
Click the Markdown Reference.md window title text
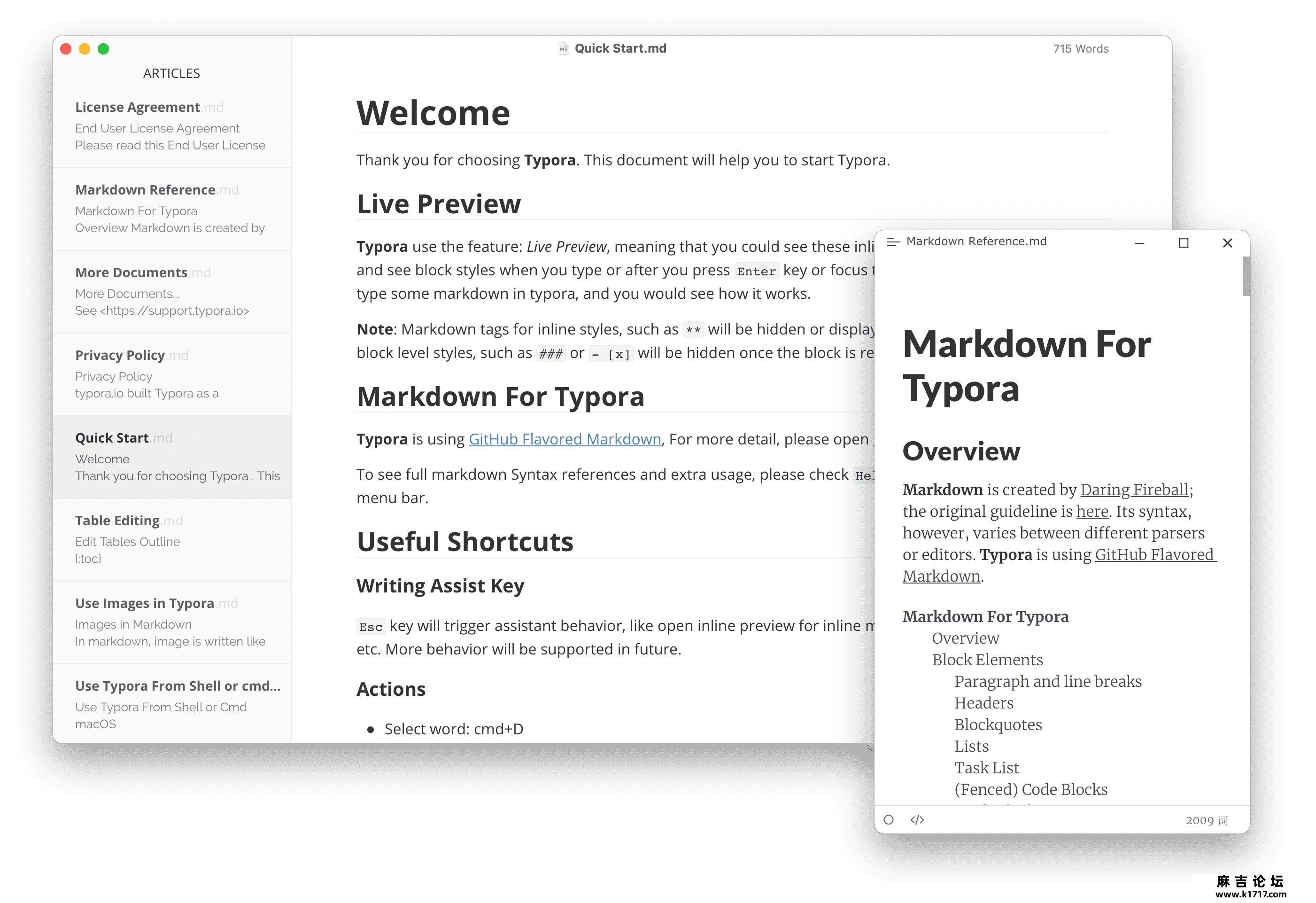[976, 241]
